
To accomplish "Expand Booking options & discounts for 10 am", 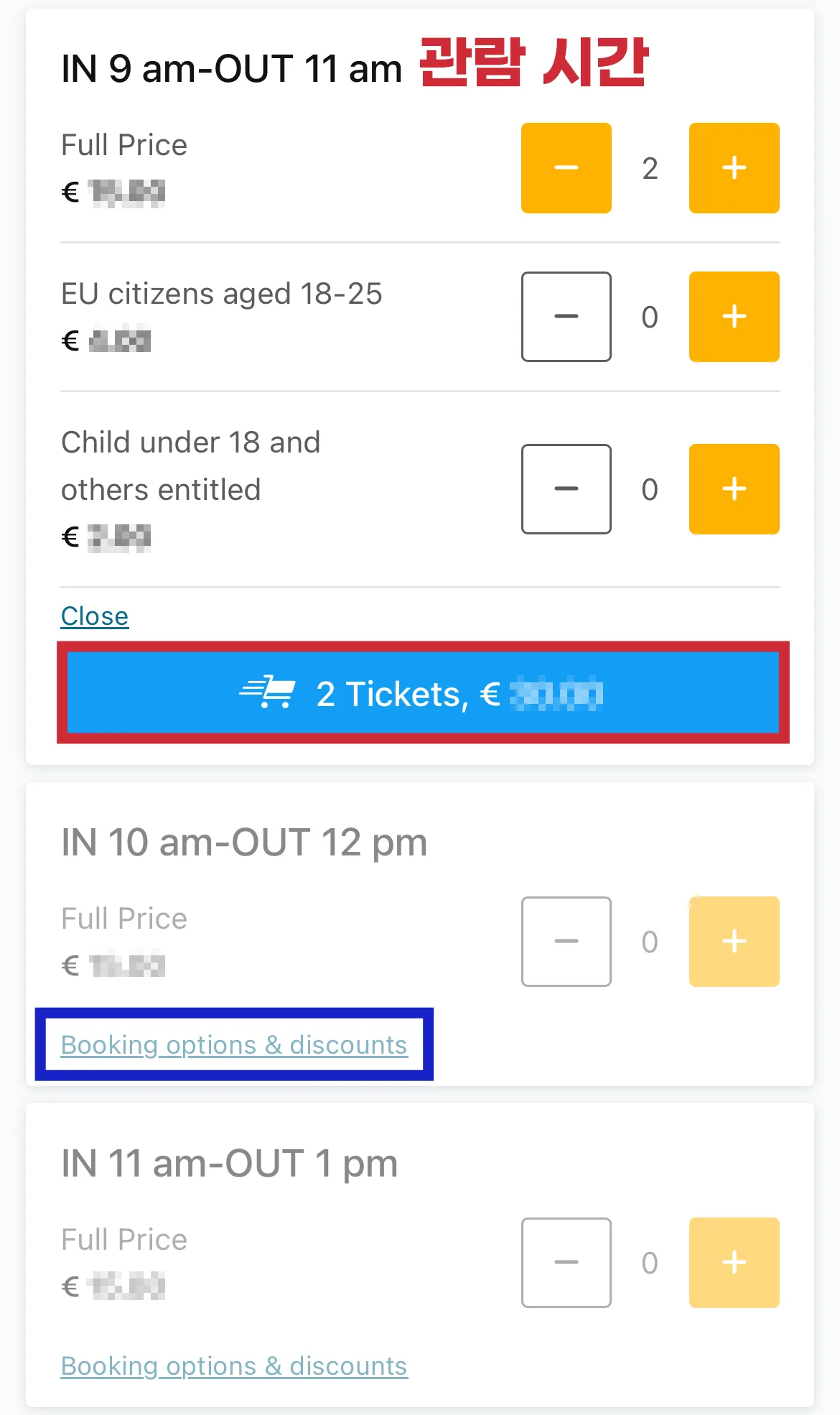I will point(234,1045).
